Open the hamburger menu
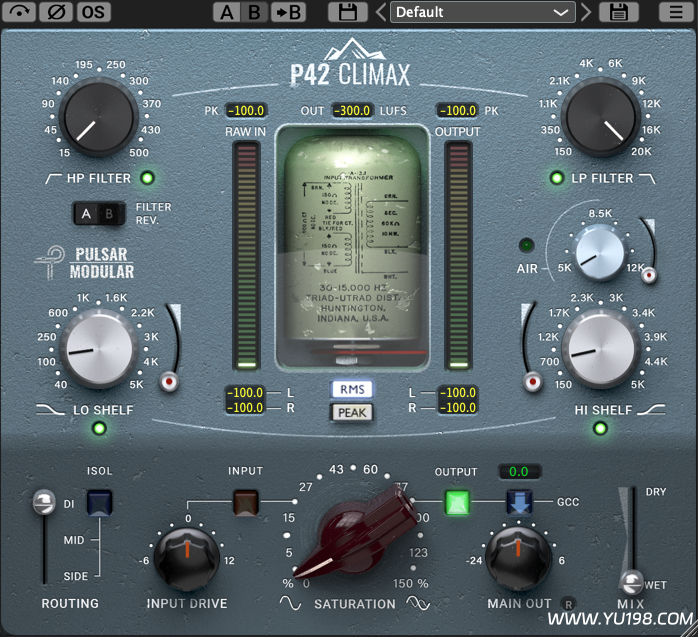Image resolution: width=698 pixels, height=637 pixels. point(676,12)
